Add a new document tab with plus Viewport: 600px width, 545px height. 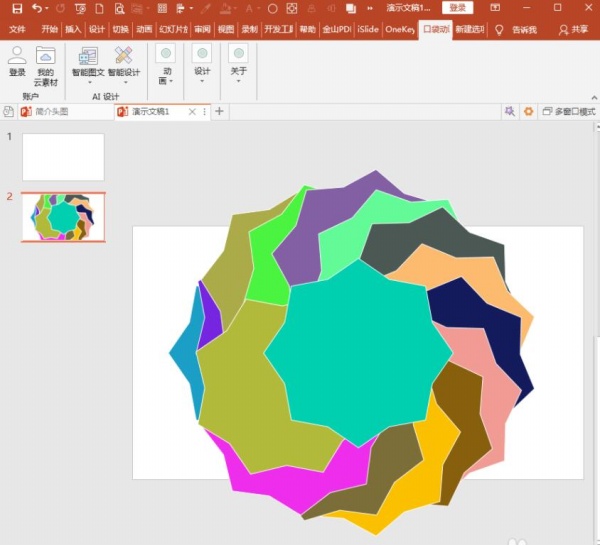tap(220, 112)
